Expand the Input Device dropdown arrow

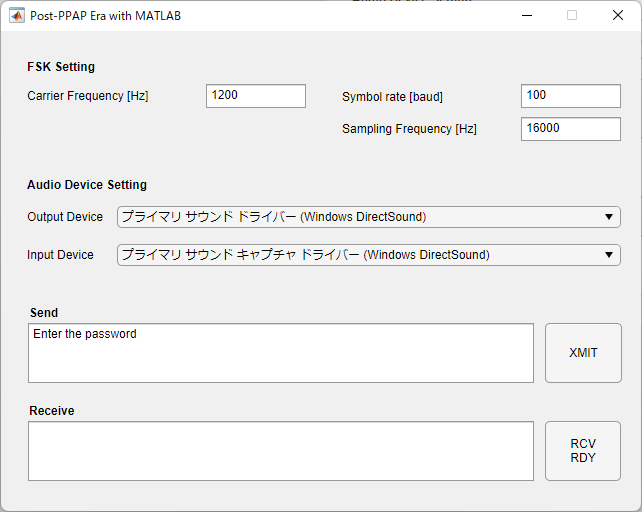point(609,255)
